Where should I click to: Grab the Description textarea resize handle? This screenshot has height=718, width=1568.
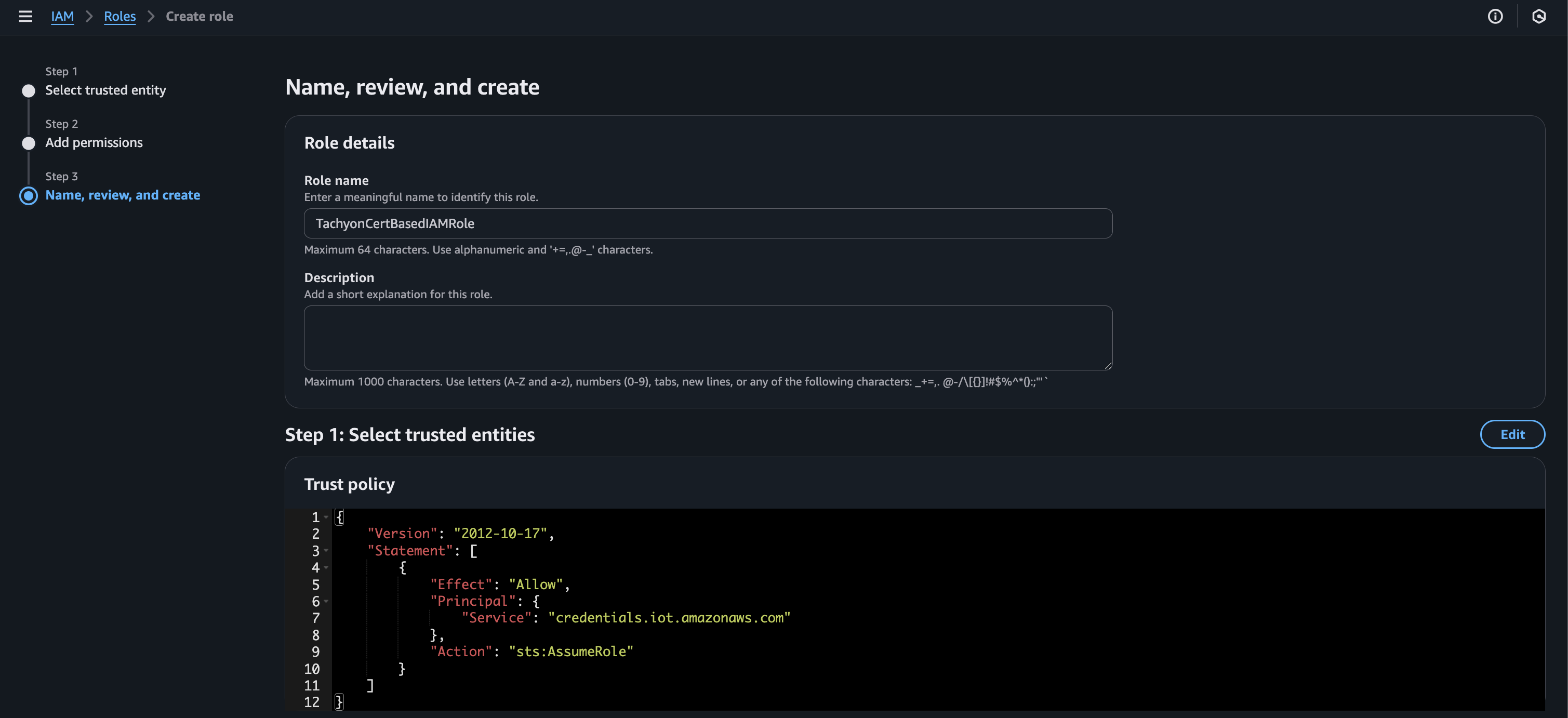(1108, 366)
